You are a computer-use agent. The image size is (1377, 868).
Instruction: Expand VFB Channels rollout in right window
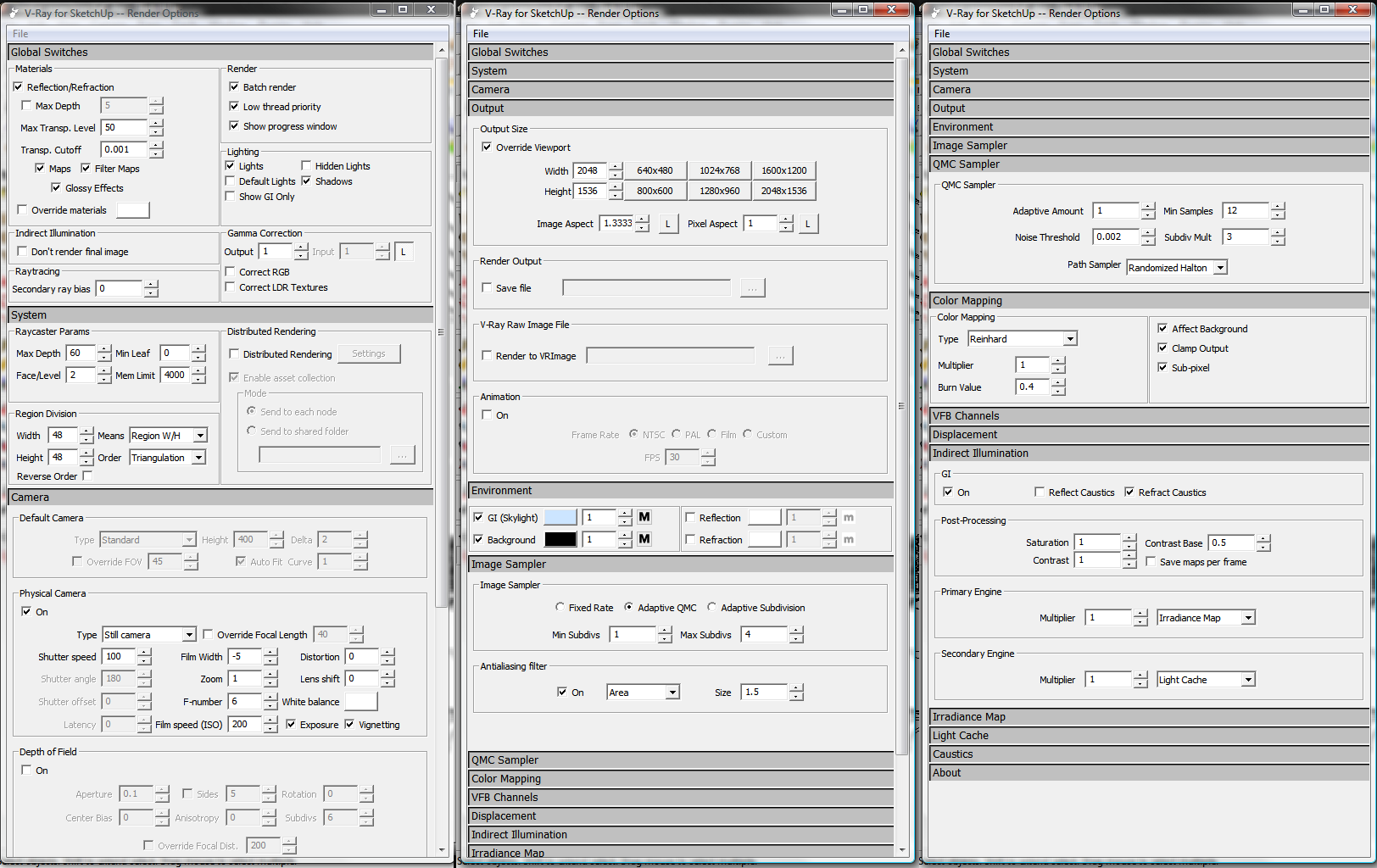pos(1149,415)
